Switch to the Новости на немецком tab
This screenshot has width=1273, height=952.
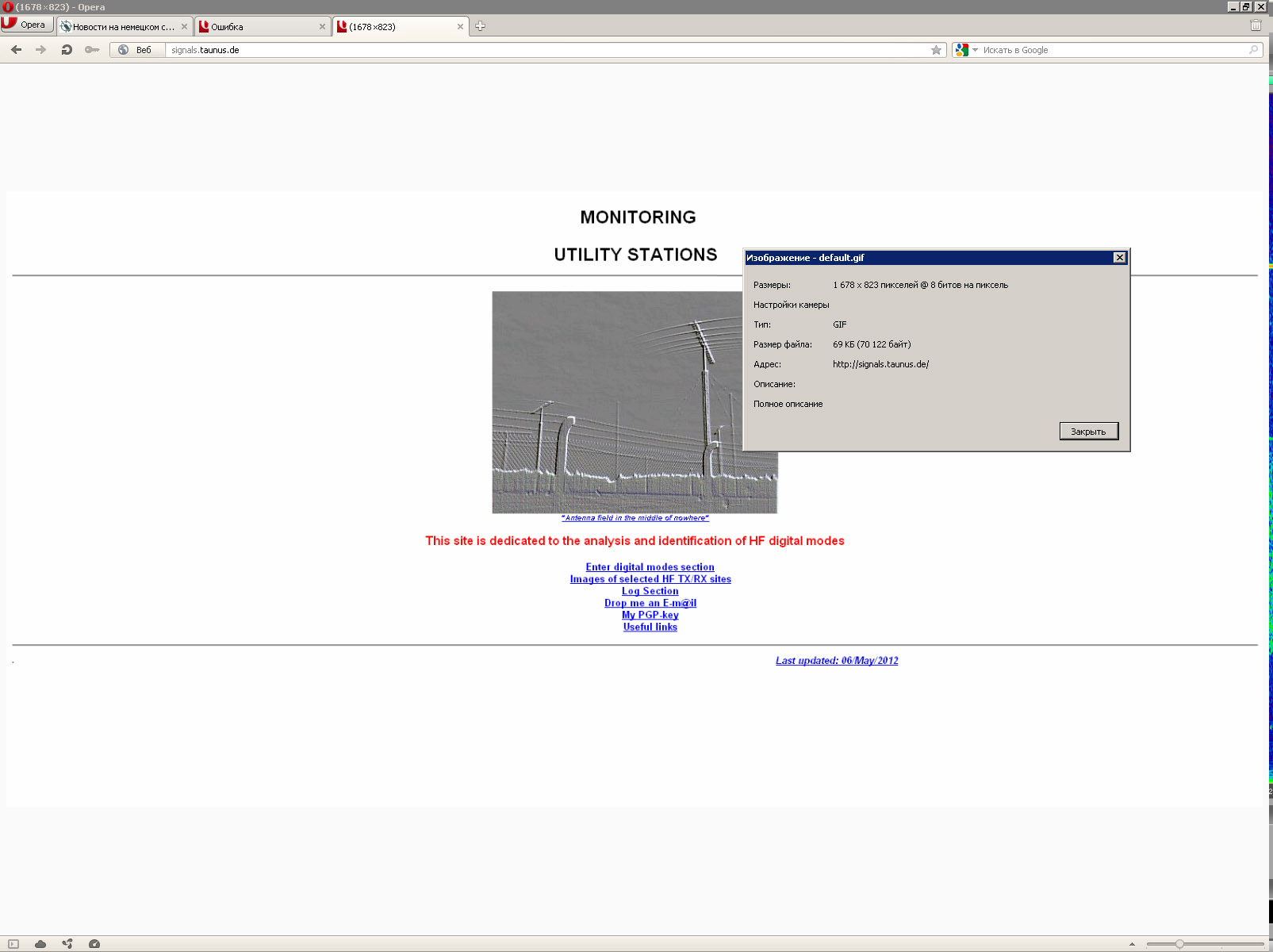pos(125,26)
